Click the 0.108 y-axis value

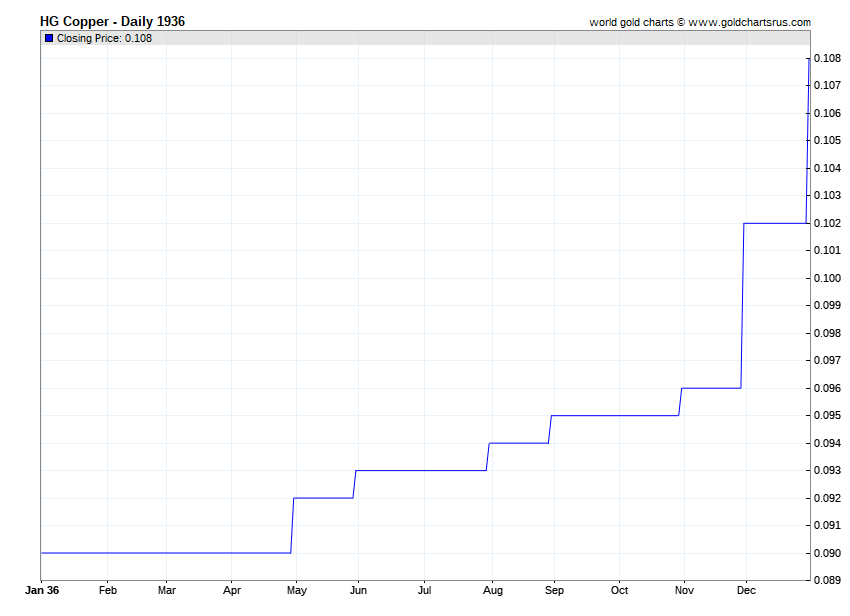point(827,58)
